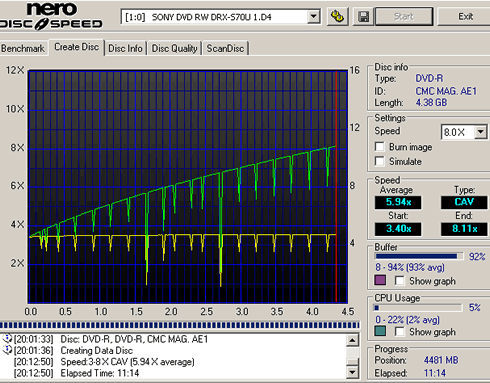Expand the 8.0X speed dropdown
Image resolution: width=490 pixels, height=383 pixels.
tap(480, 132)
